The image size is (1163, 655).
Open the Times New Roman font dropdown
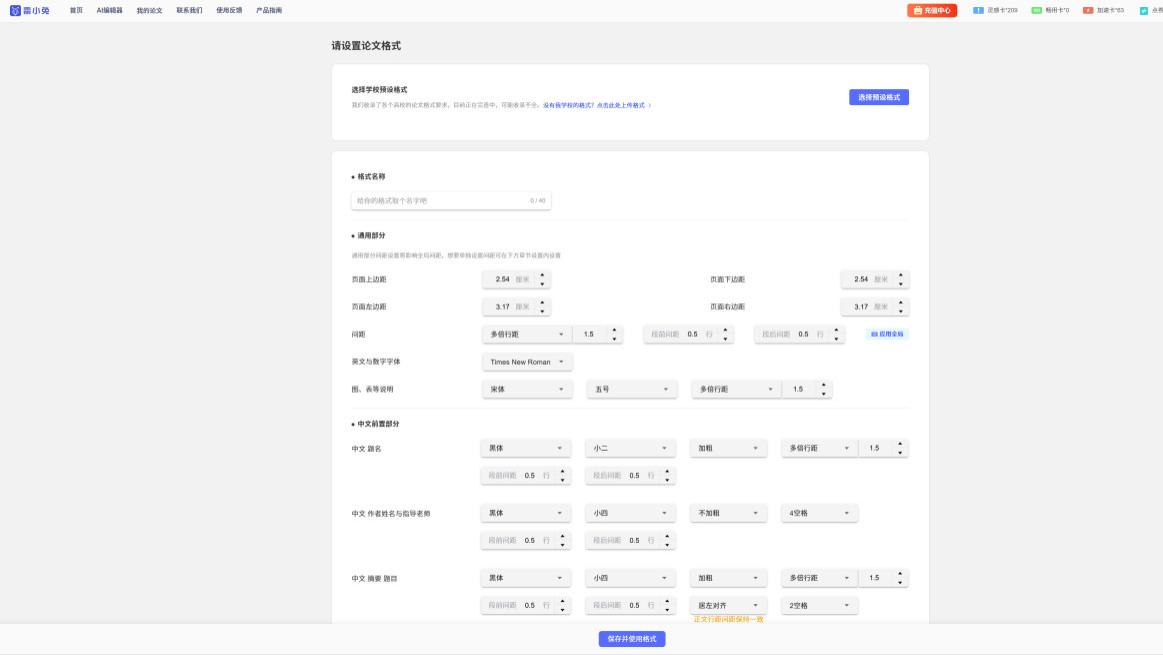click(x=525, y=361)
